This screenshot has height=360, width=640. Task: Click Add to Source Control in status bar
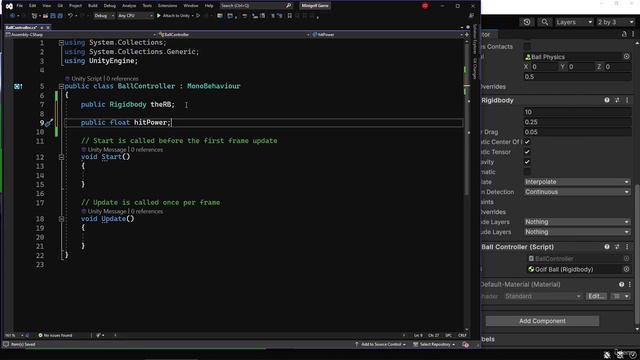pyautogui.click(x=380, y=344)
